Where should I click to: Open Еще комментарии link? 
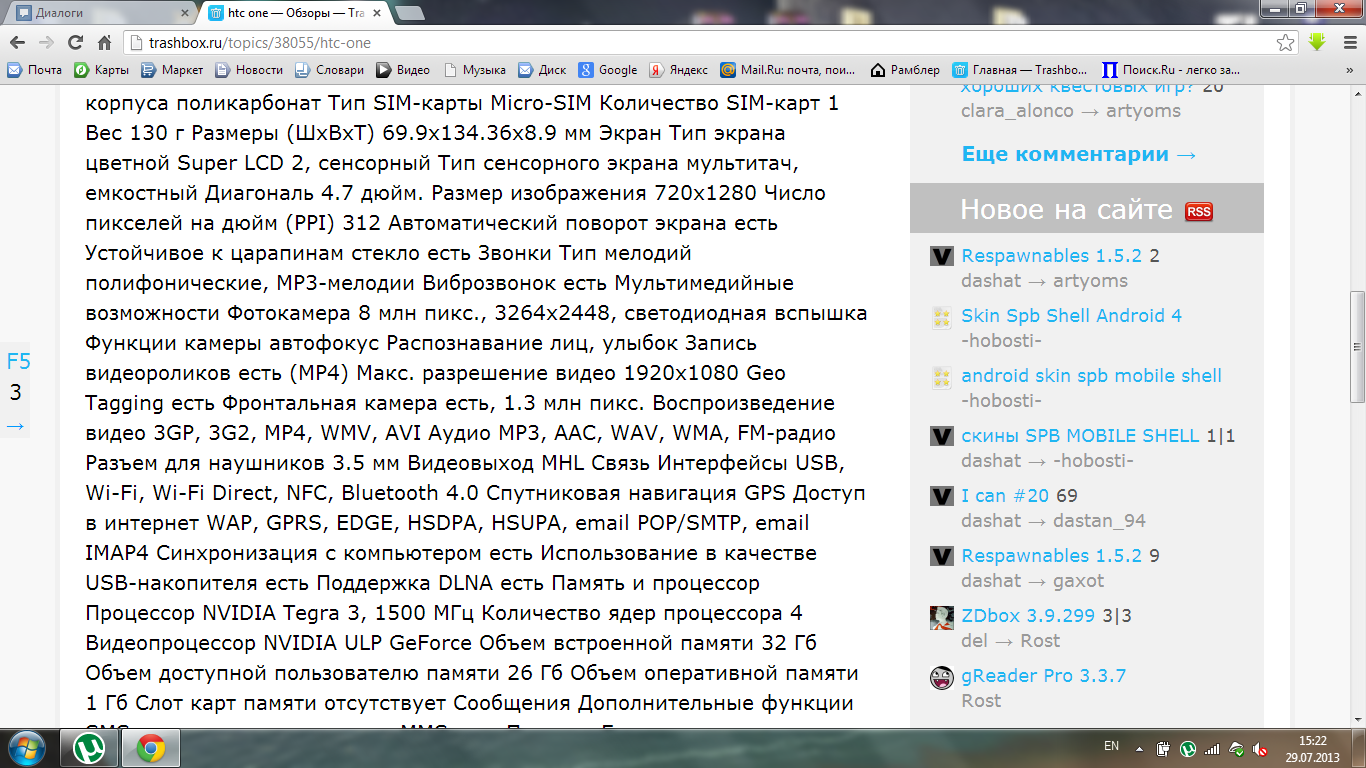[1079, 154]
